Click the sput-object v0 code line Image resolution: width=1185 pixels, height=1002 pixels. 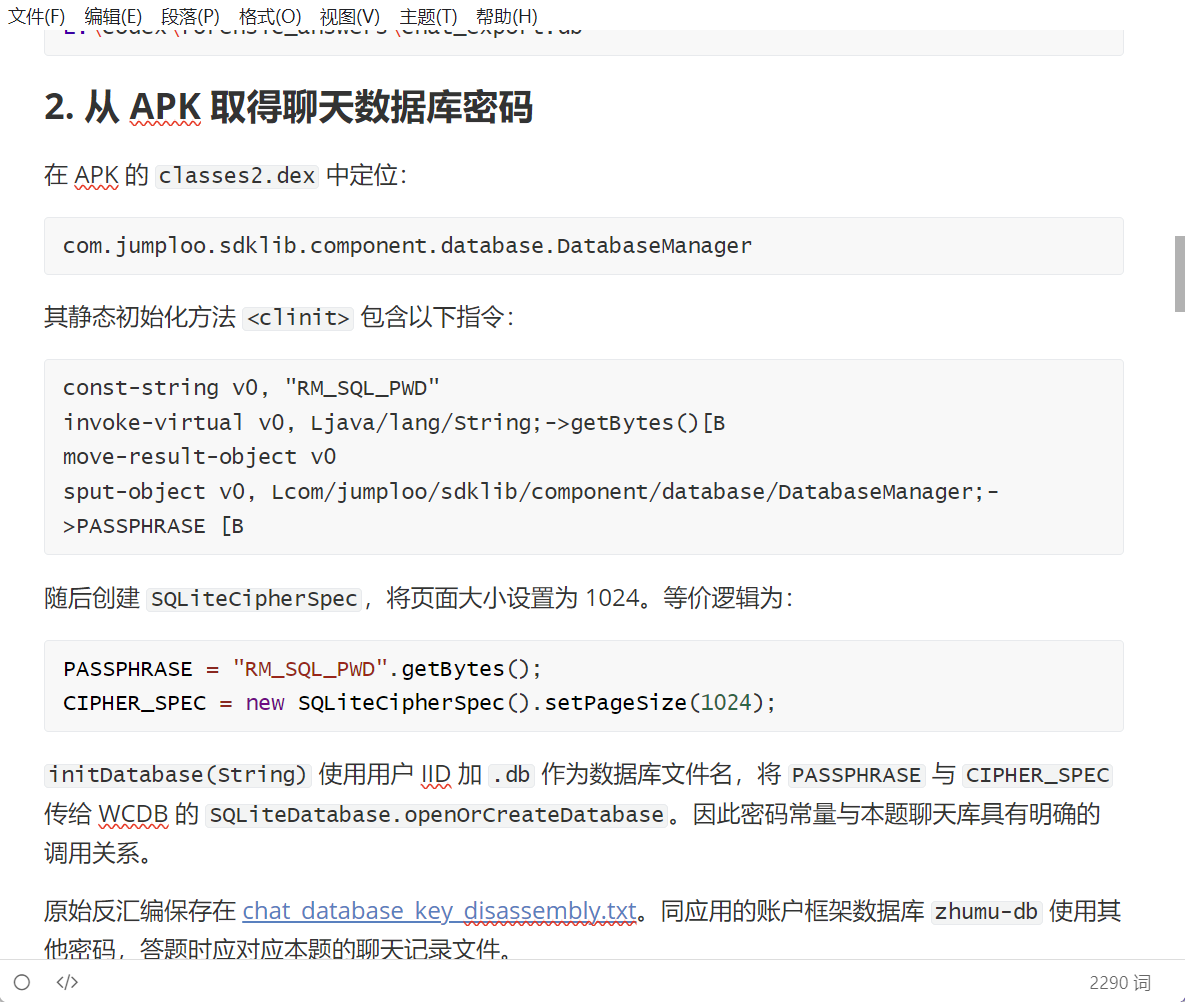[531, 509]
